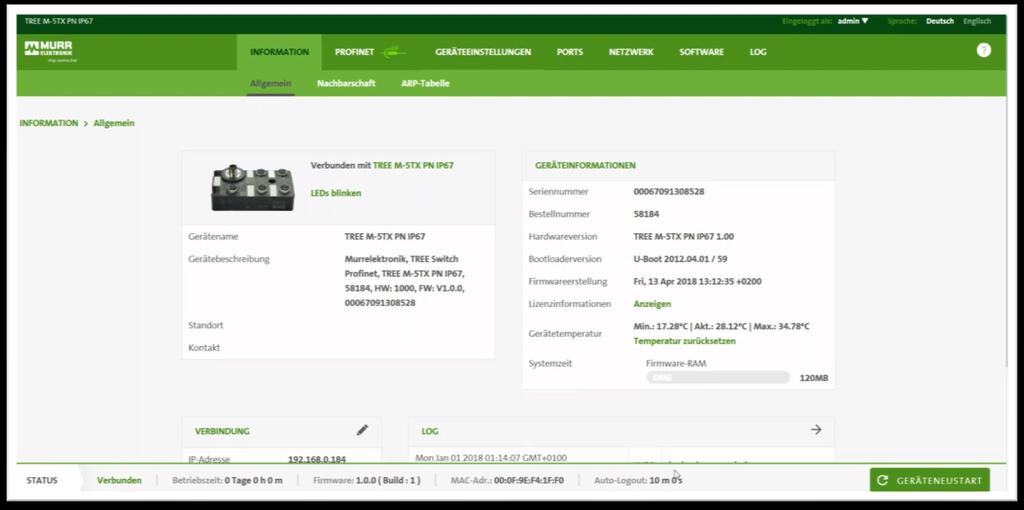Screen dimensions: 1024x510
Task: Switch language to Deutsch
Action: (940, 21)
